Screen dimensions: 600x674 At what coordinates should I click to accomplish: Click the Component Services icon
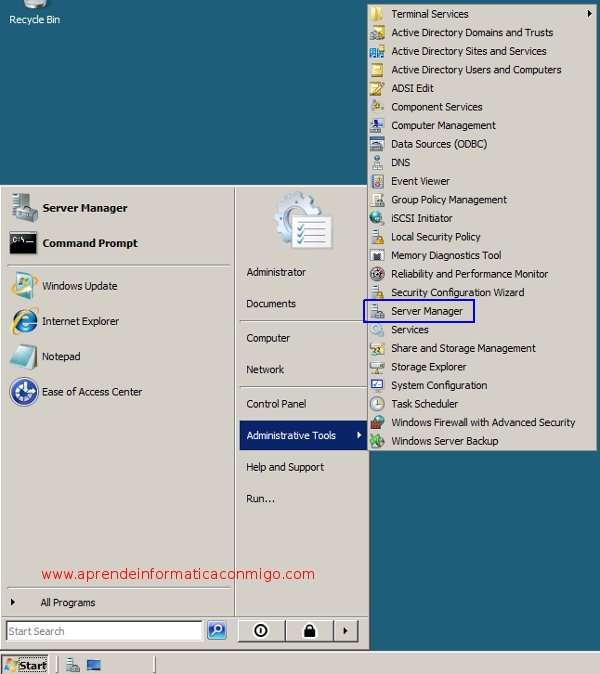point(377,107)
